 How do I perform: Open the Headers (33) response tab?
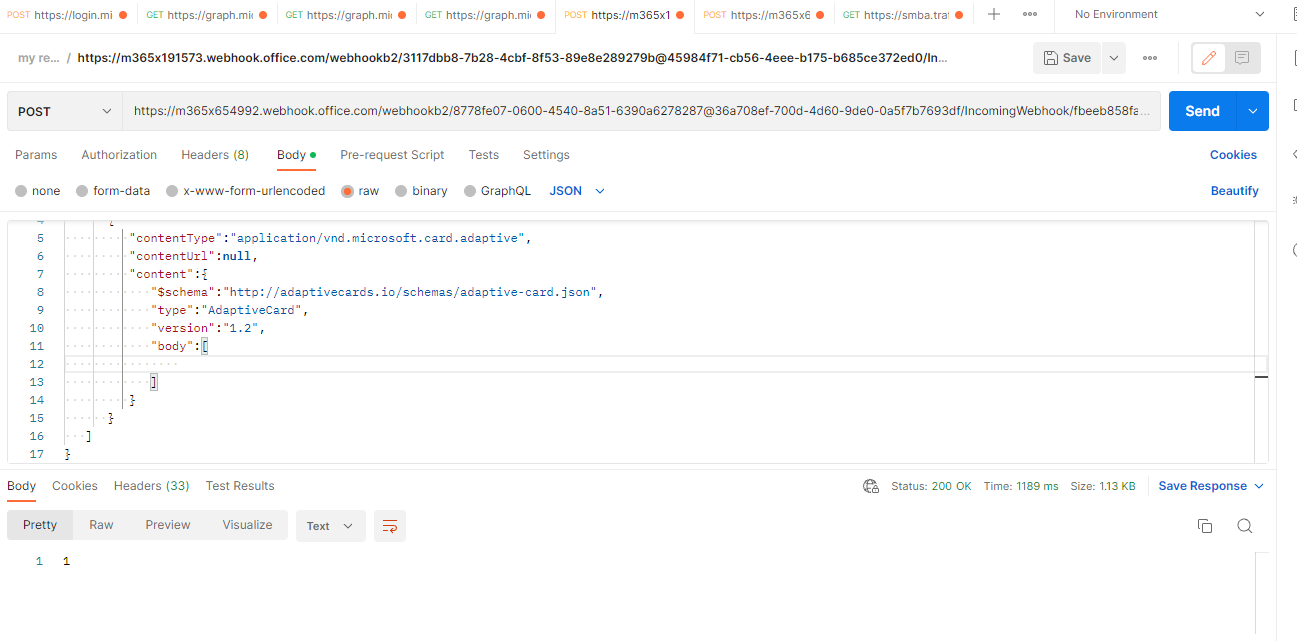click(151, 486)
